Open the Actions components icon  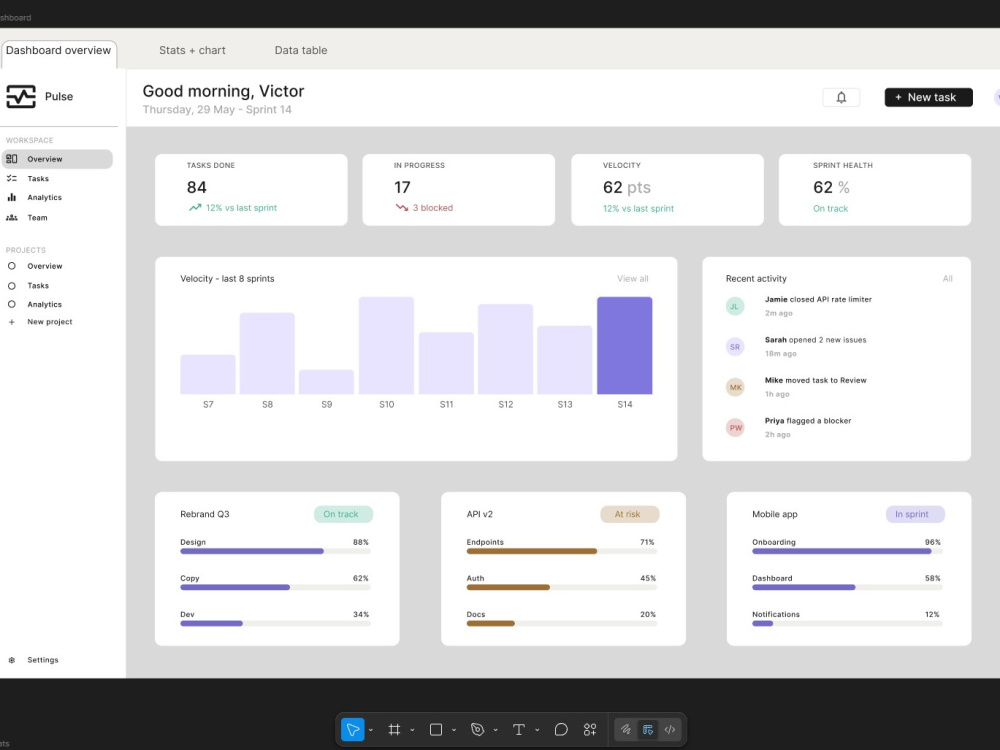pos(590,730)
